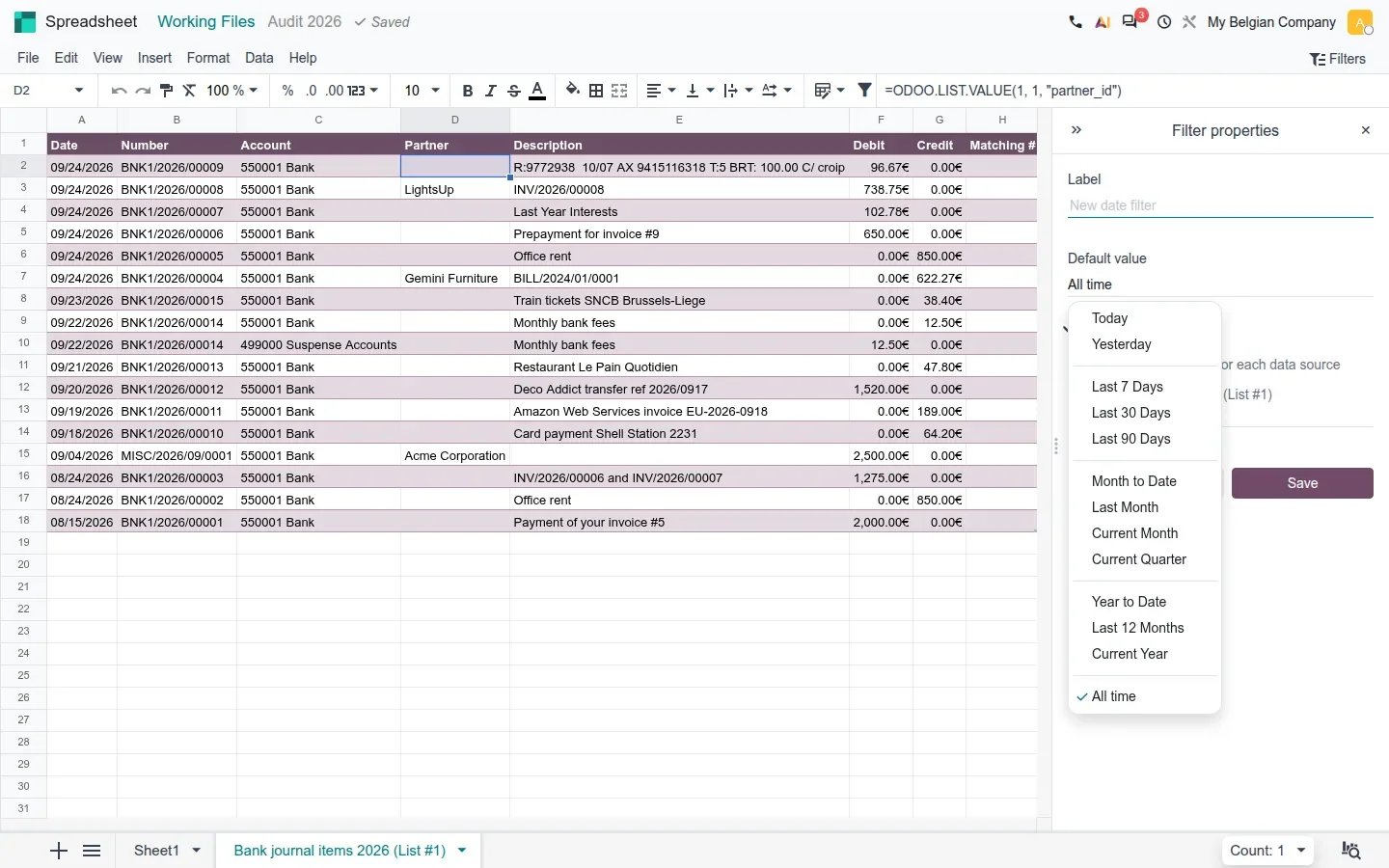
Task: Open the font size 10 dropdown
Action: click(x=422, y=91)
